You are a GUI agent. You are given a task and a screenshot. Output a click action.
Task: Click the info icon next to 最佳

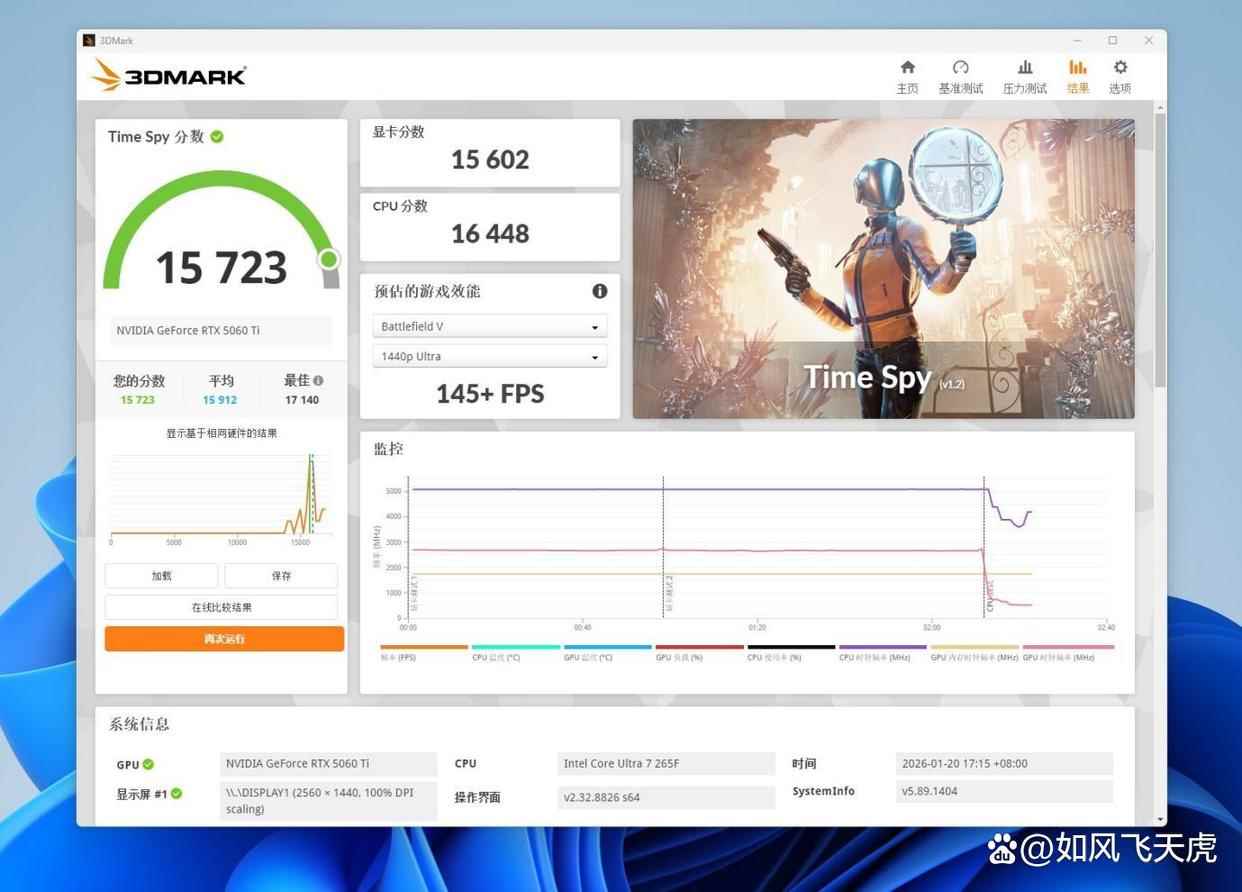[318, 380]
